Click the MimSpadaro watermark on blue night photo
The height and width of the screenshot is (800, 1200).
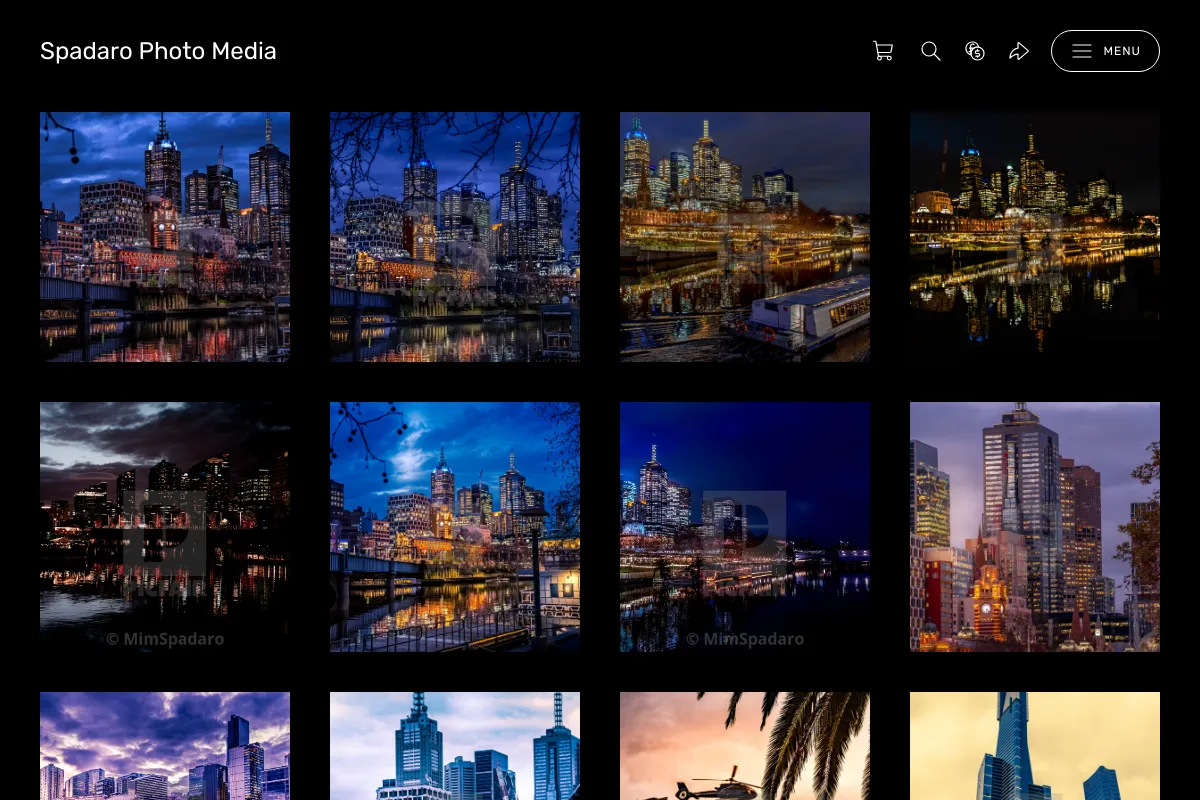(745, 639)
